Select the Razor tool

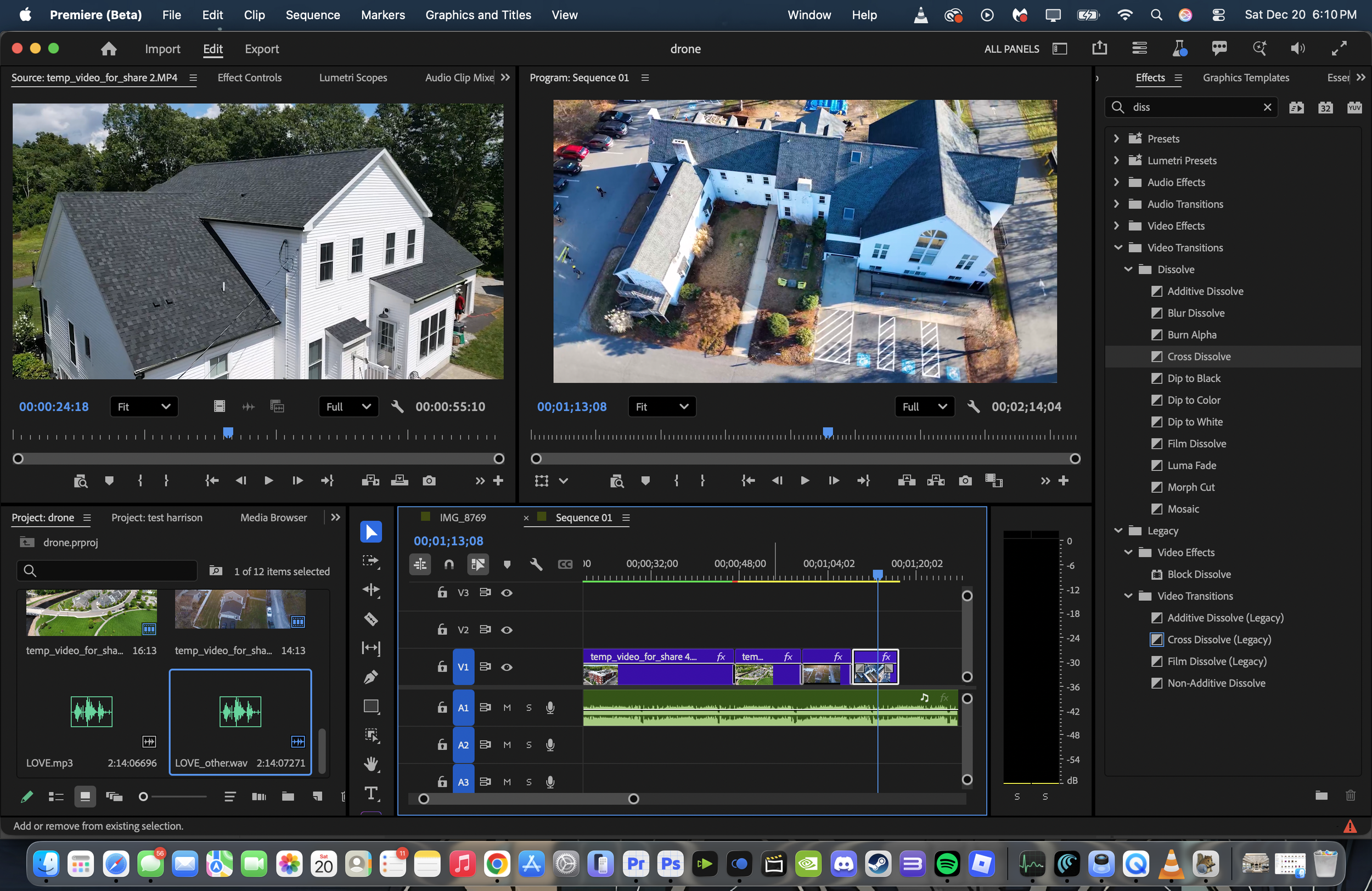click(370, 619)
